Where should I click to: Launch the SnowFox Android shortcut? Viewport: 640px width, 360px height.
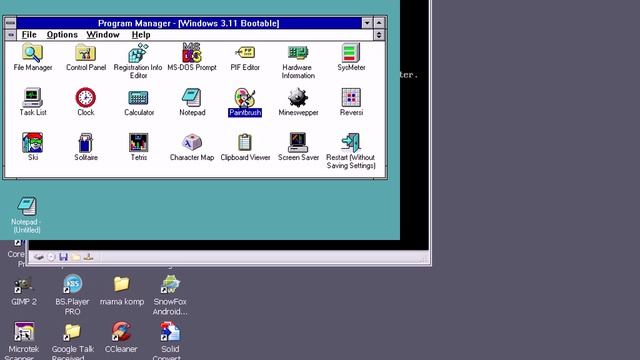point(170,295)
